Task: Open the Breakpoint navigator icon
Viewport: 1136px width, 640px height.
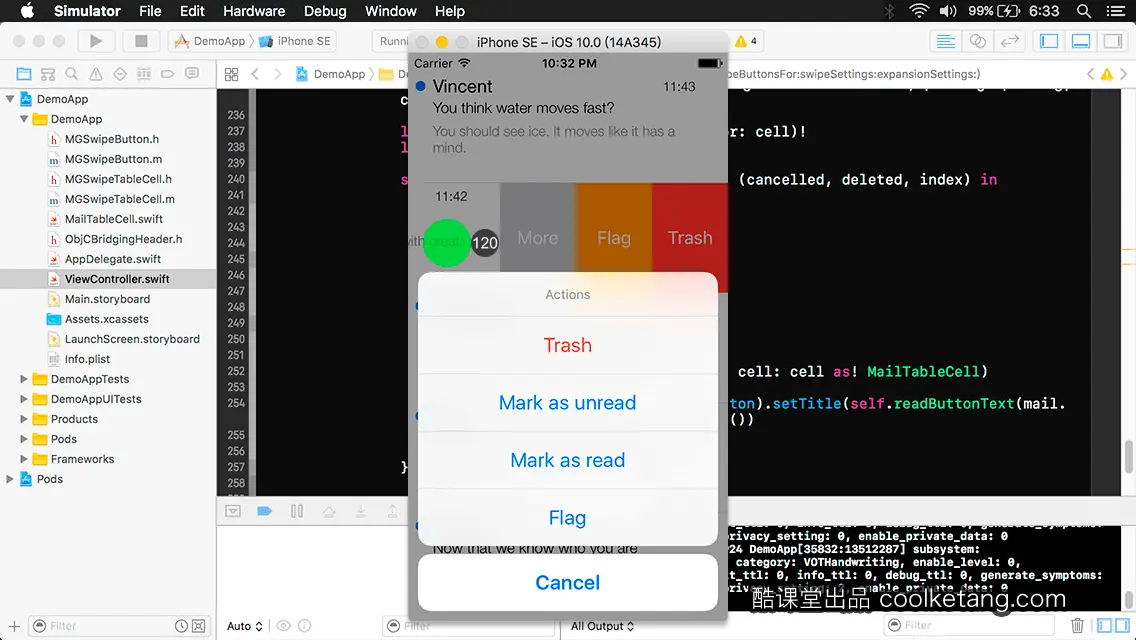Action: (x=168, y=74)
